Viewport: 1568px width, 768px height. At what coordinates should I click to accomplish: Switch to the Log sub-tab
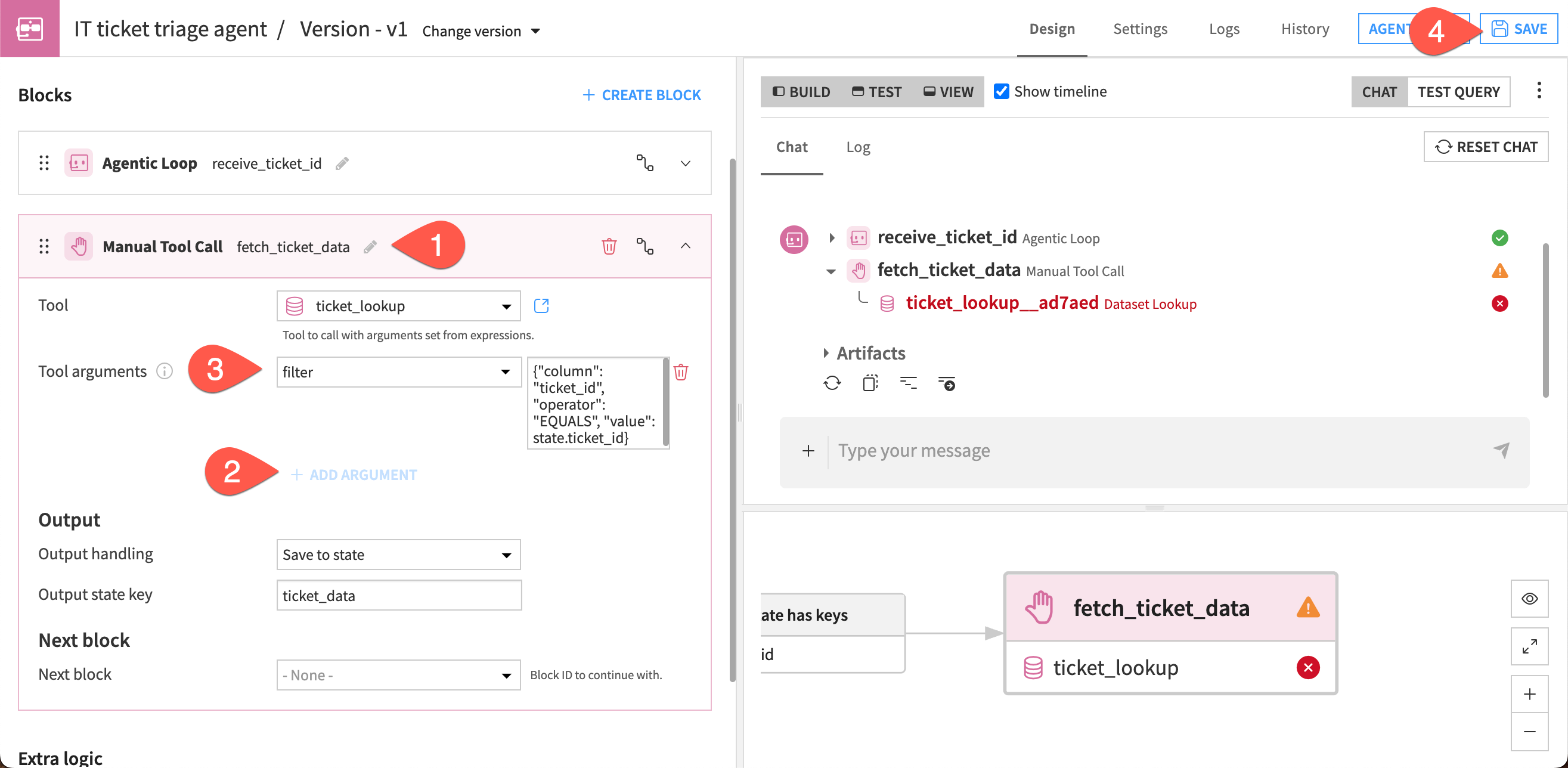pos(859,147)
